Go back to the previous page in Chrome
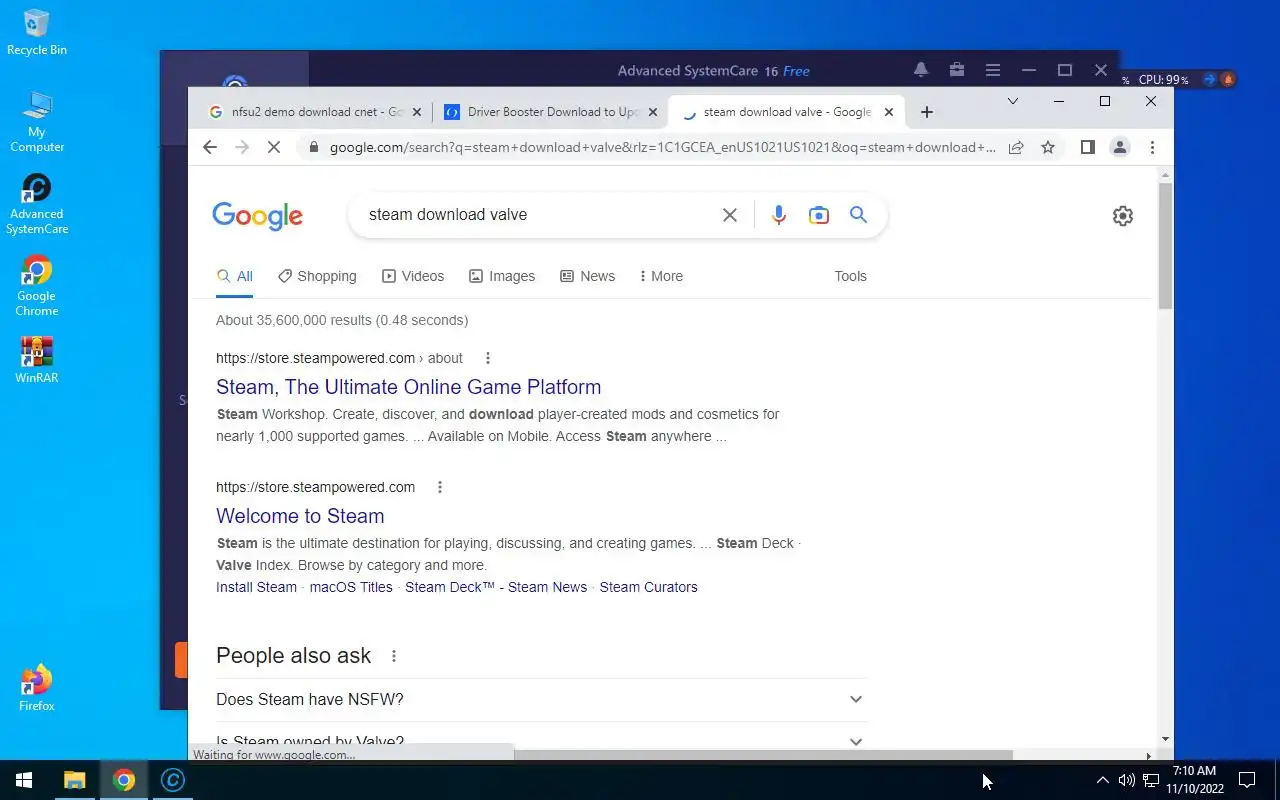Screen dimensions: 1280x800 pos(209,147)
